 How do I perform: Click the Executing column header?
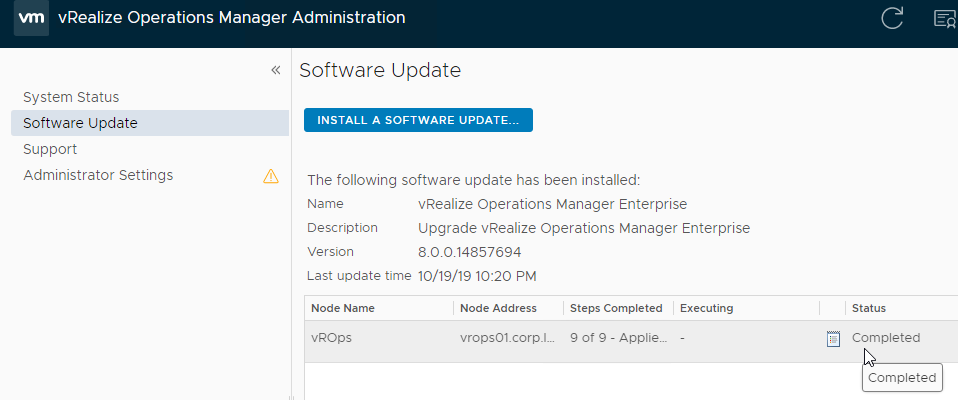point(706,308)
